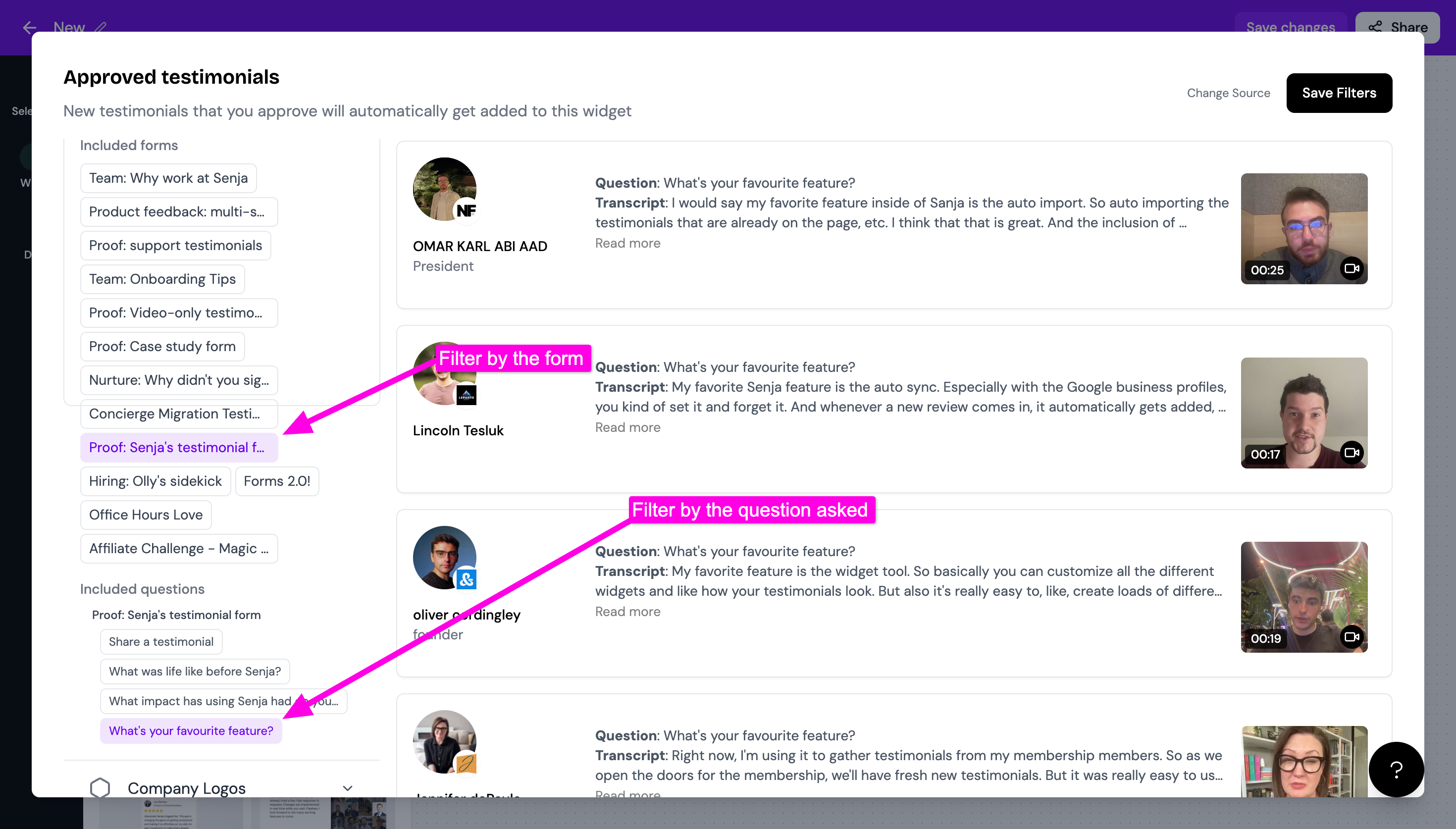Click the pencil rename icon beside New
The height and width of the screenshot is (829, 1456).
[x=101, y=27]
